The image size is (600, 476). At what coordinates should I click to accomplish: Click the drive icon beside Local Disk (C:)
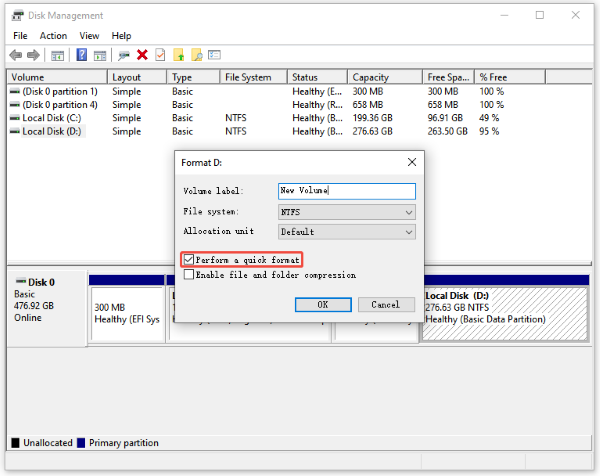[x=15, y=118]
